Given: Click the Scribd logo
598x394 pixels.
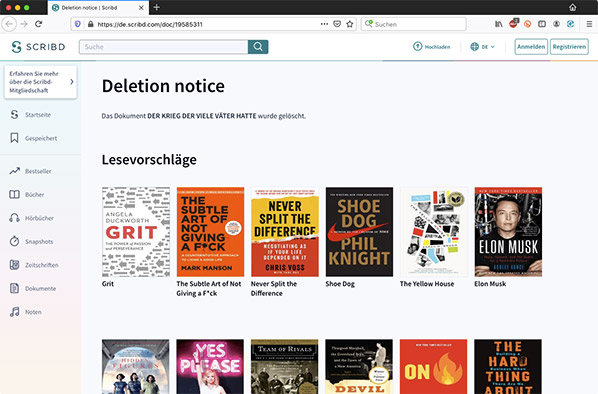Looking at the screenshot, I should pos(38,47).
